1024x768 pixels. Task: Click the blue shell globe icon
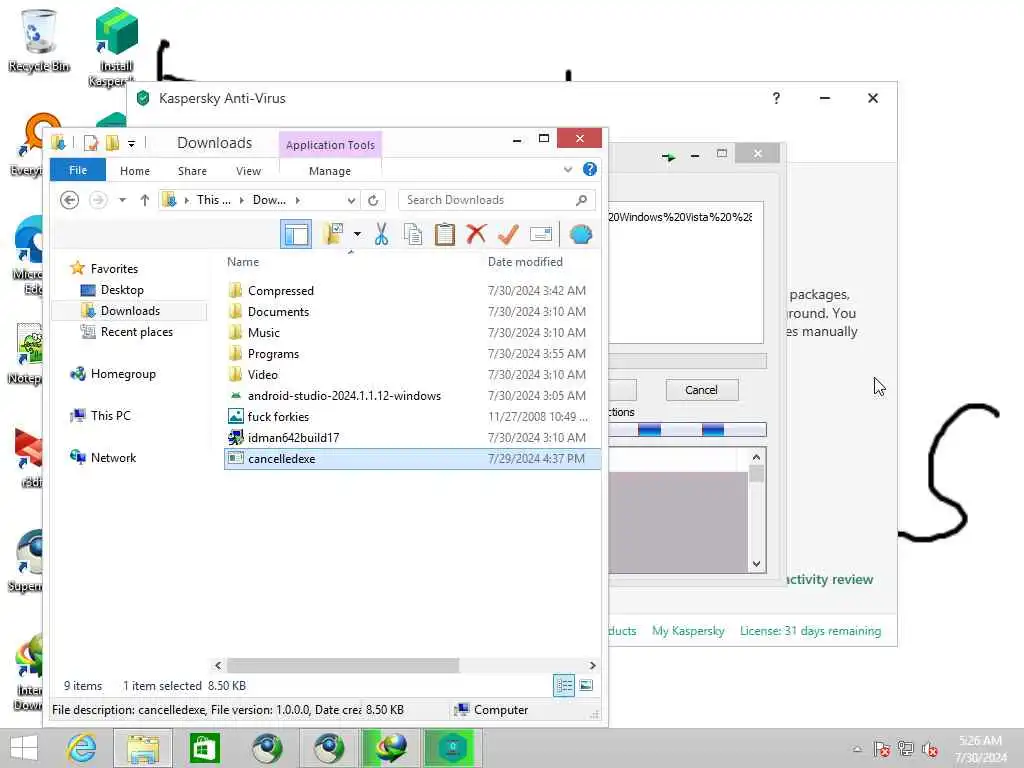pyautogui.click(x=581, y=234)
